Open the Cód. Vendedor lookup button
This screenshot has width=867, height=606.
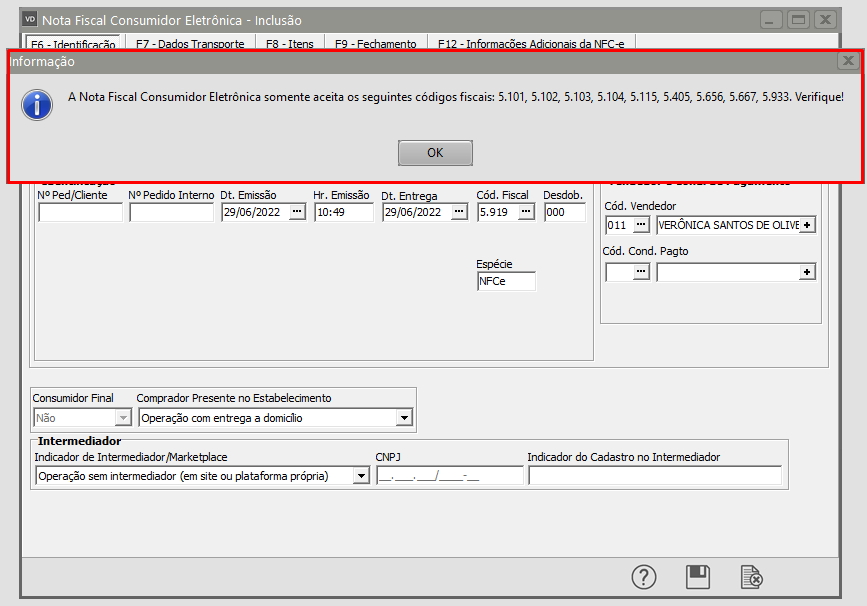[642, 225]
